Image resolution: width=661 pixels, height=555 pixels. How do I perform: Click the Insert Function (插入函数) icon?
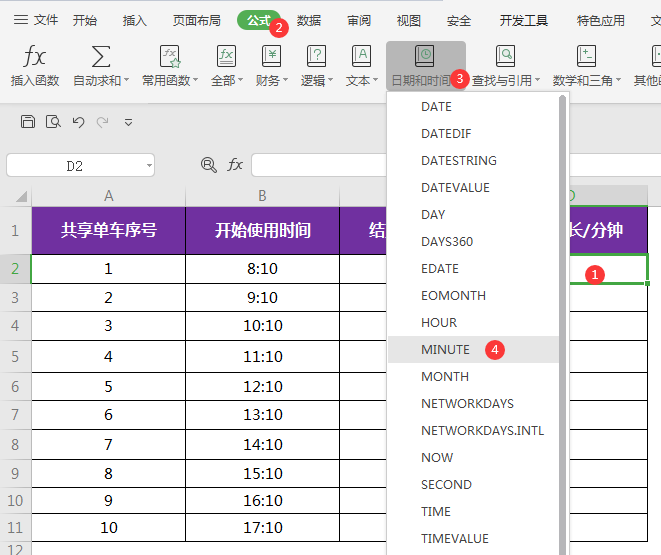coord(34,56)
